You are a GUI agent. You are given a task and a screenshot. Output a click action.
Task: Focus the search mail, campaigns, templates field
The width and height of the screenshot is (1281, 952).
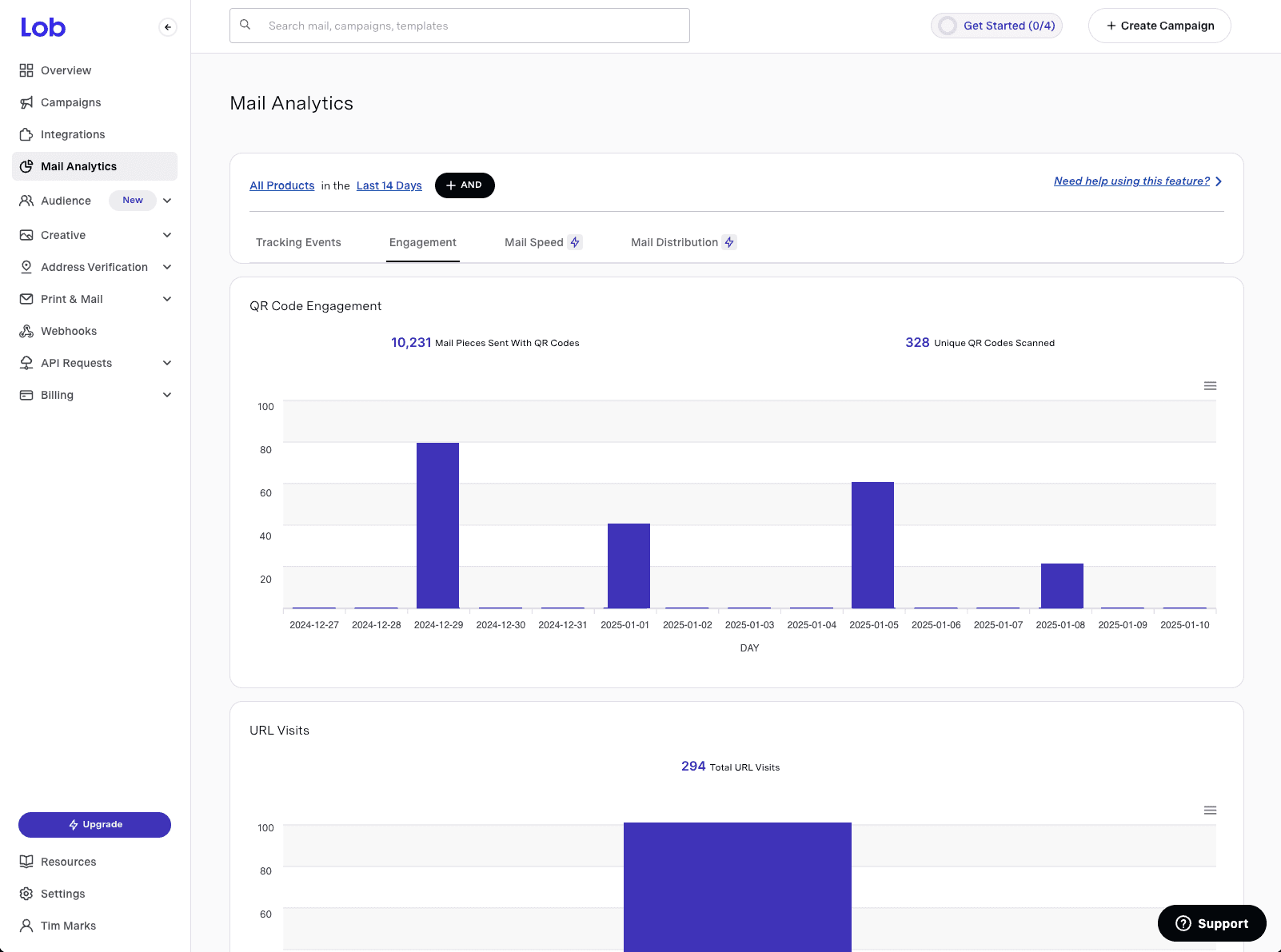pos(460,26)
